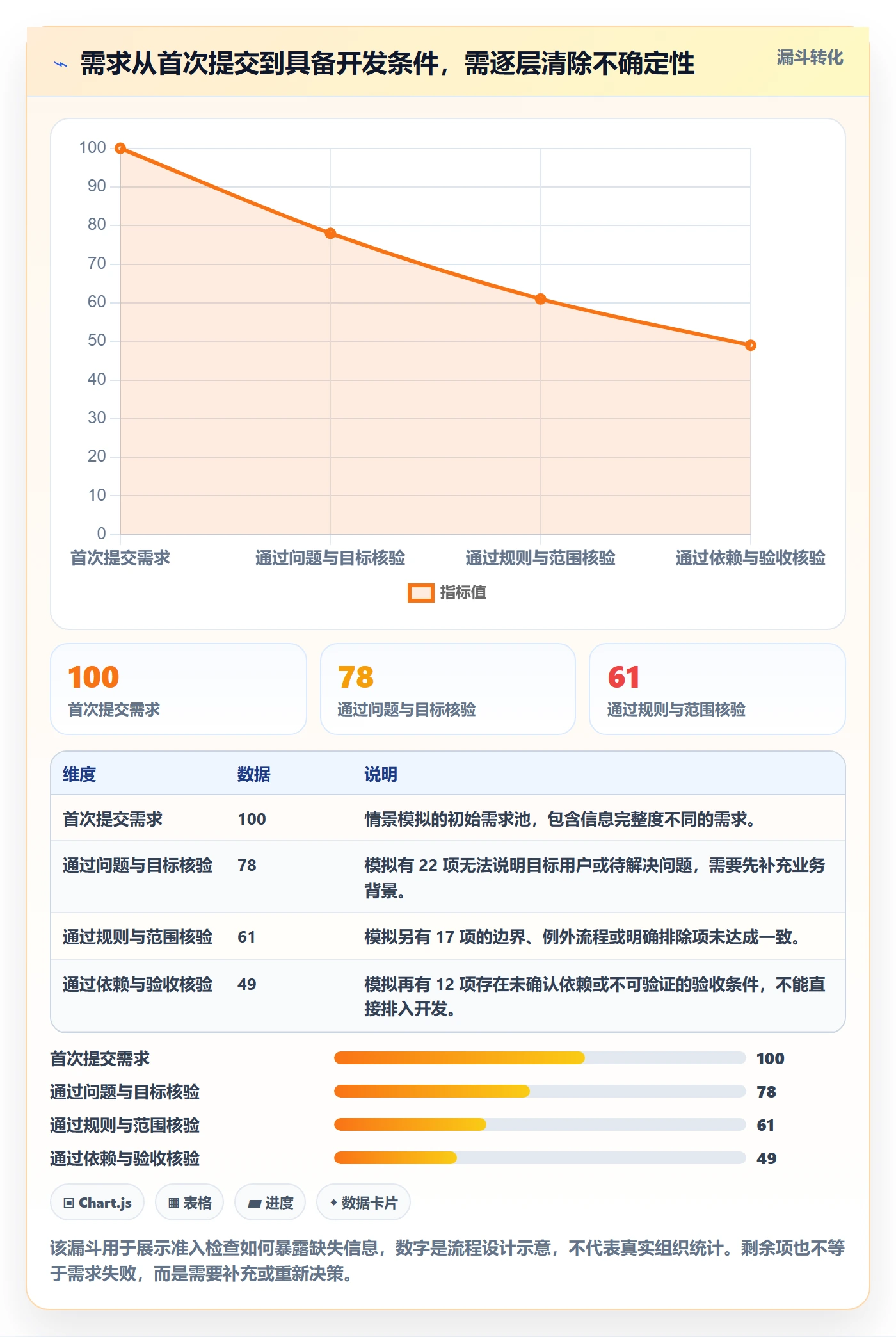
Task: Click the Chart.js chip's square icon
Action: 69,1203
